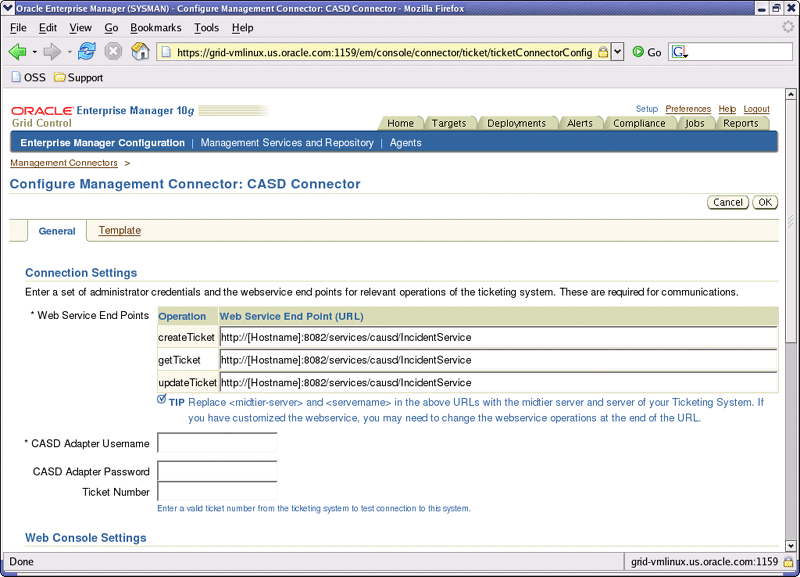
Task: Switch to the Compliance tab
Action: click(x=639, y=123)
